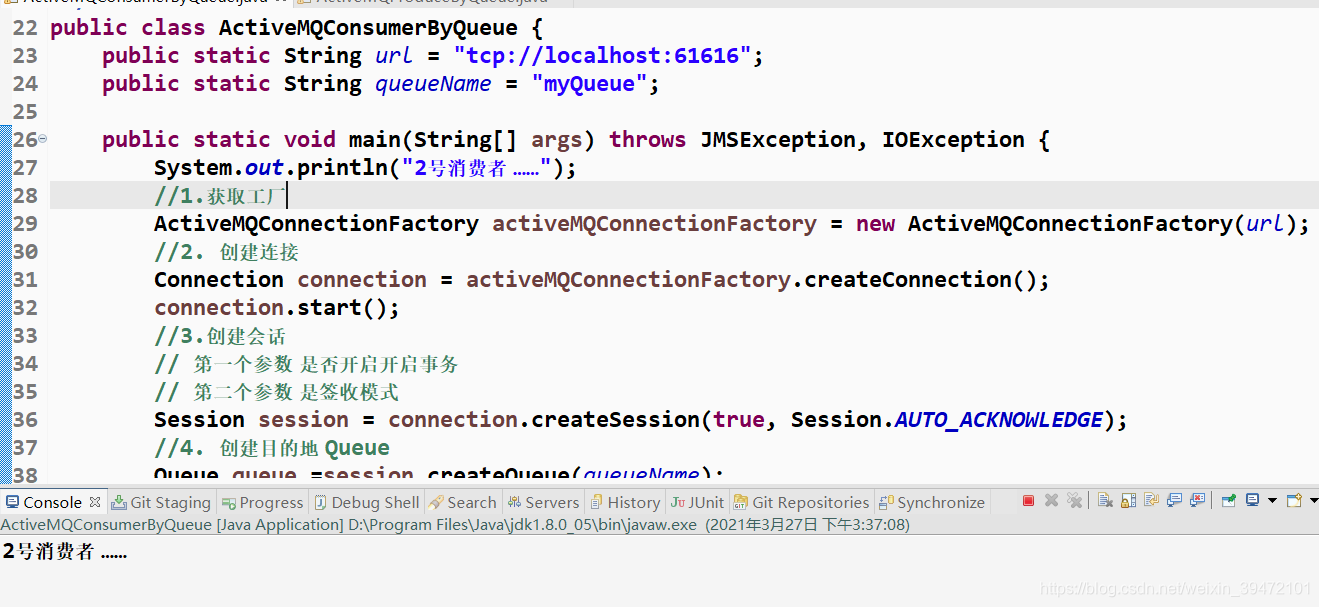Open the Display Selected Console dropdown arrow
The image size is (1319, 607).
[x=1272, y=501]
